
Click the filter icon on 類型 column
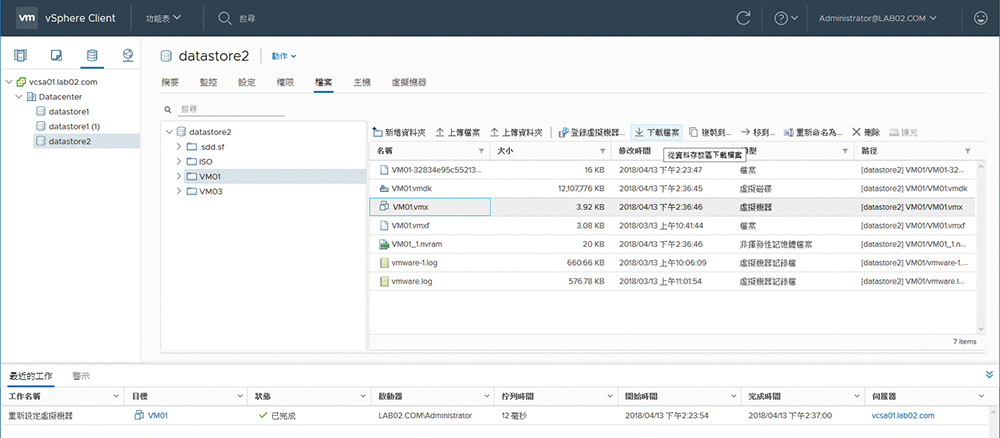coord(845,151)
